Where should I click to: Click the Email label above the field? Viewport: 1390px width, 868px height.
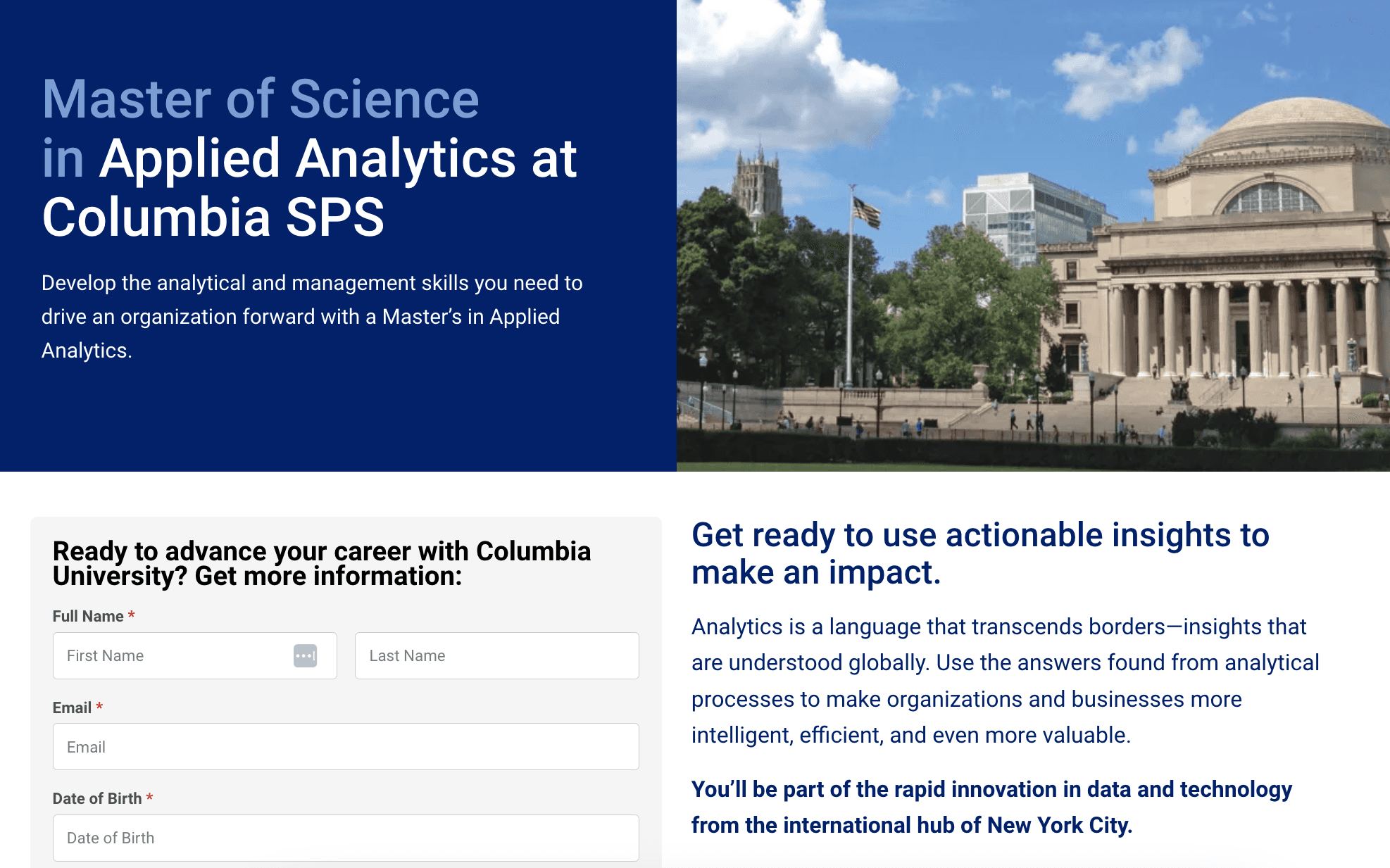click(72, 707)
